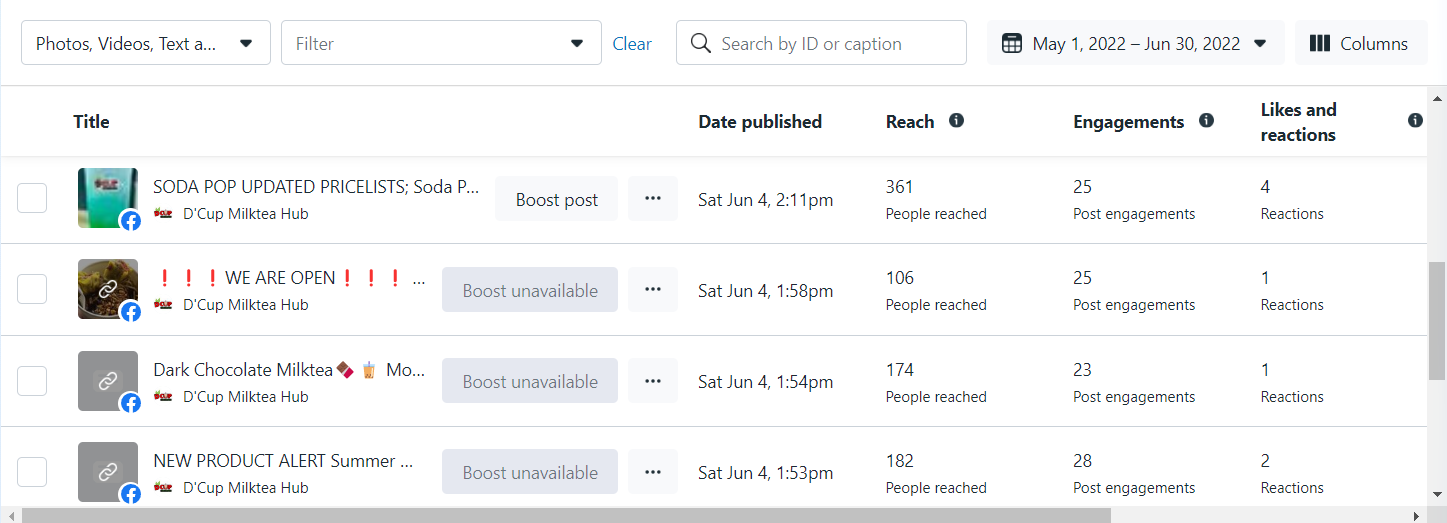Expand the Photos, Videos, Text content dropdown
This screenshot has height=523, width=1447.
[146, 43]
